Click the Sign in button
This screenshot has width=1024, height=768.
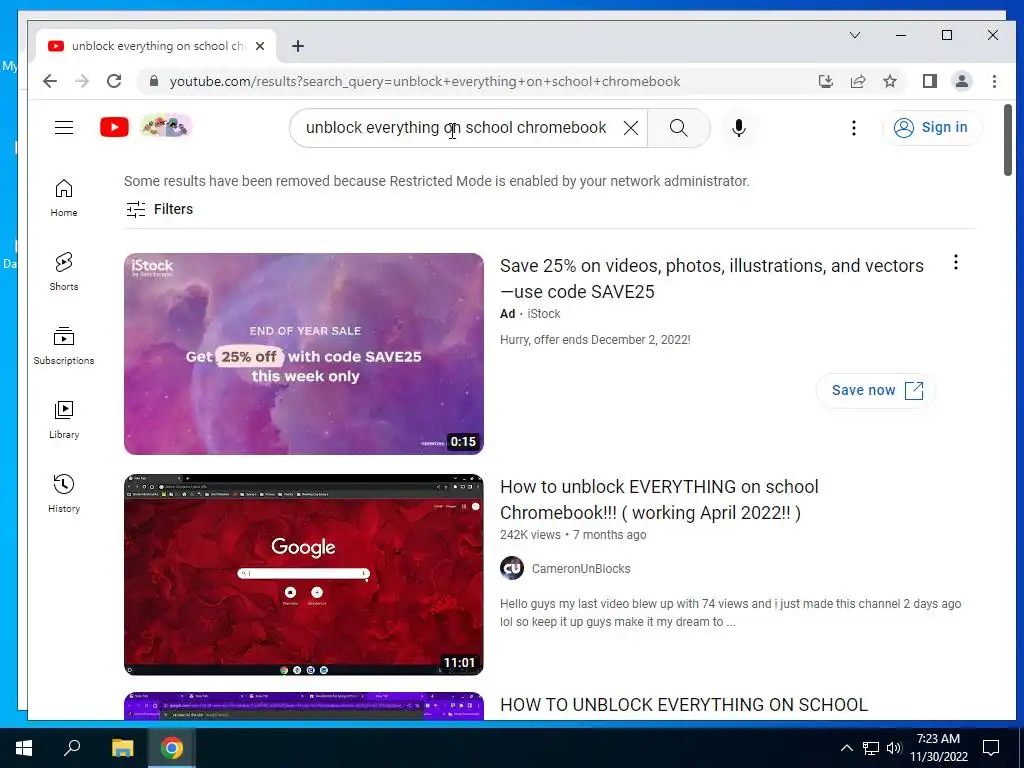[931, 127]
